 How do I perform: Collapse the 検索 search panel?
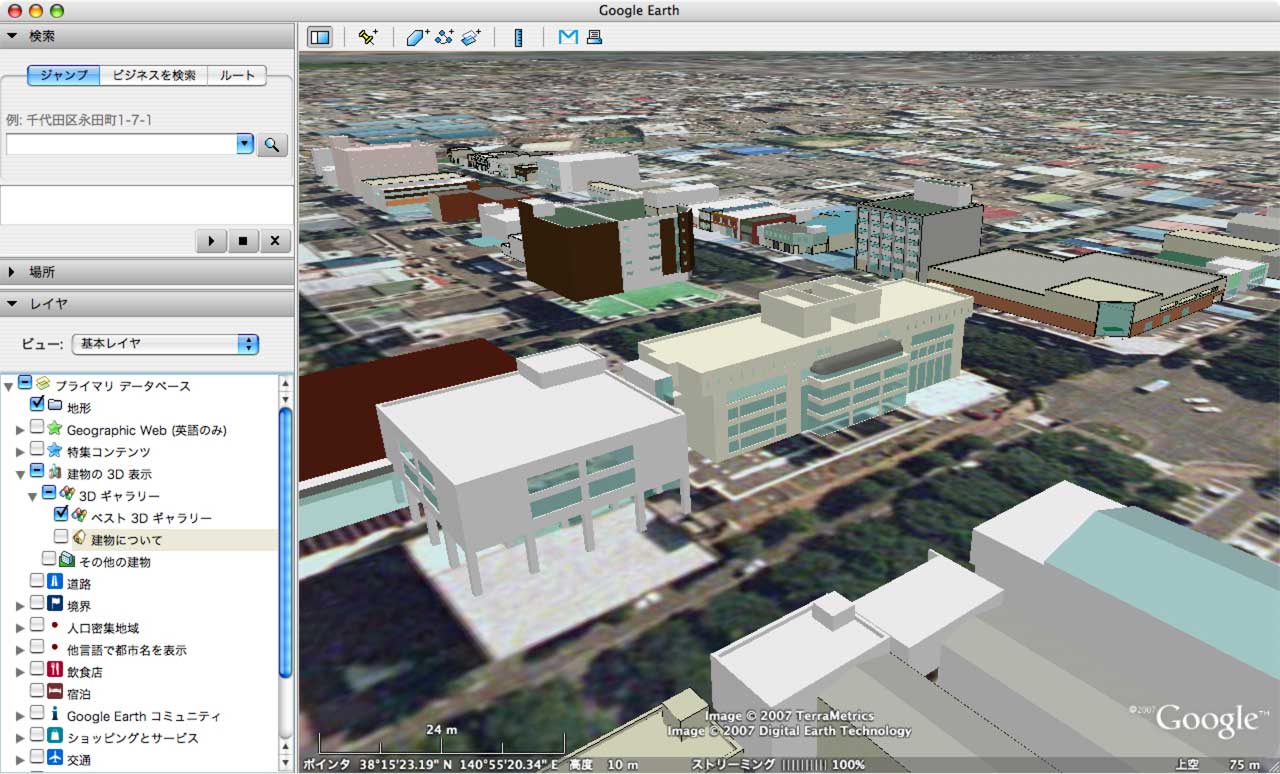[12, 35]
